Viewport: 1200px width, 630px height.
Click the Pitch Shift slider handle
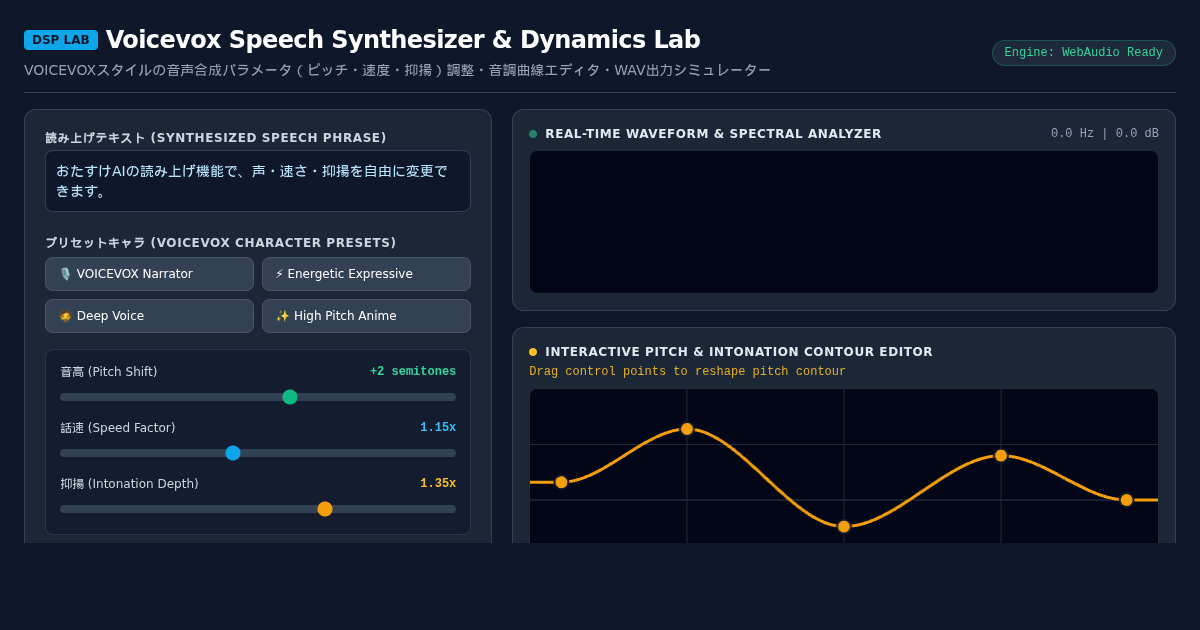click(x=290, y=397)
